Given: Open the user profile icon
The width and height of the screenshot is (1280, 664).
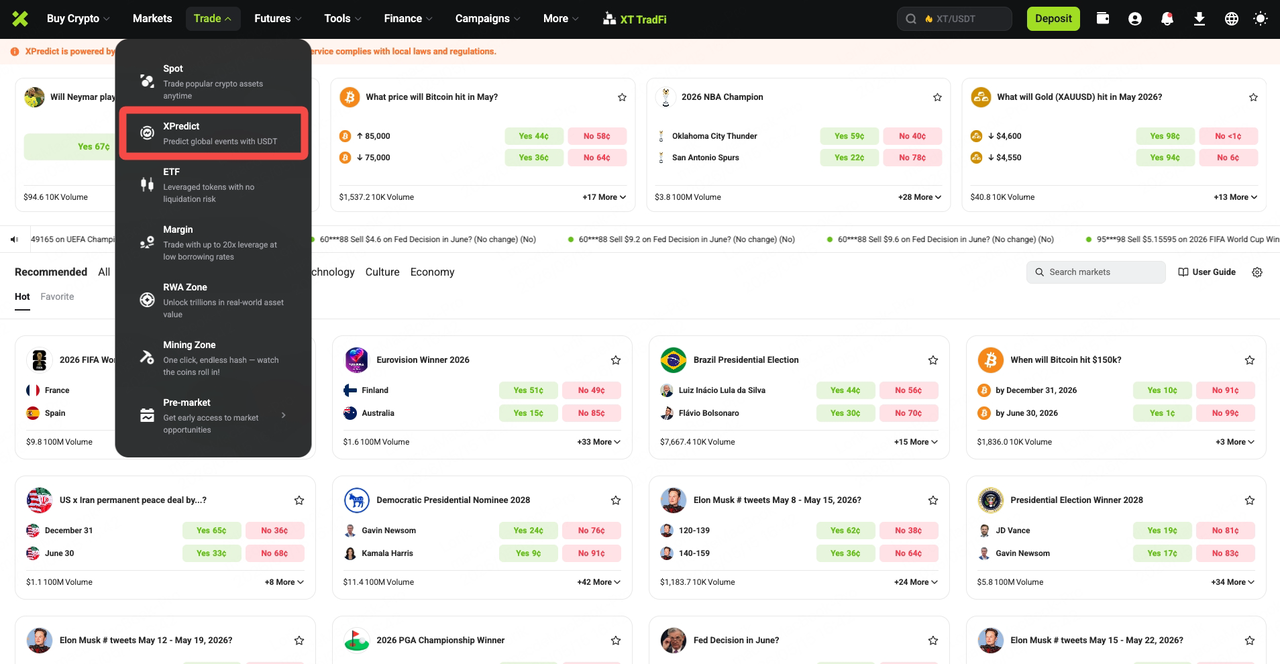Looking at the screenshot, I should click(1135, 18).
